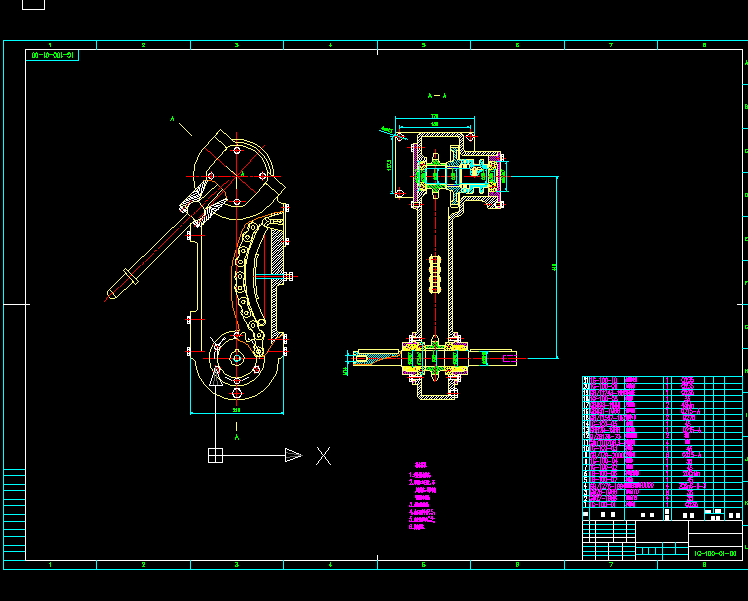The height and width of the screenshot is (601, 748).
Task: Select the magenta technical requirements notes block
Action: coord(422,496)
